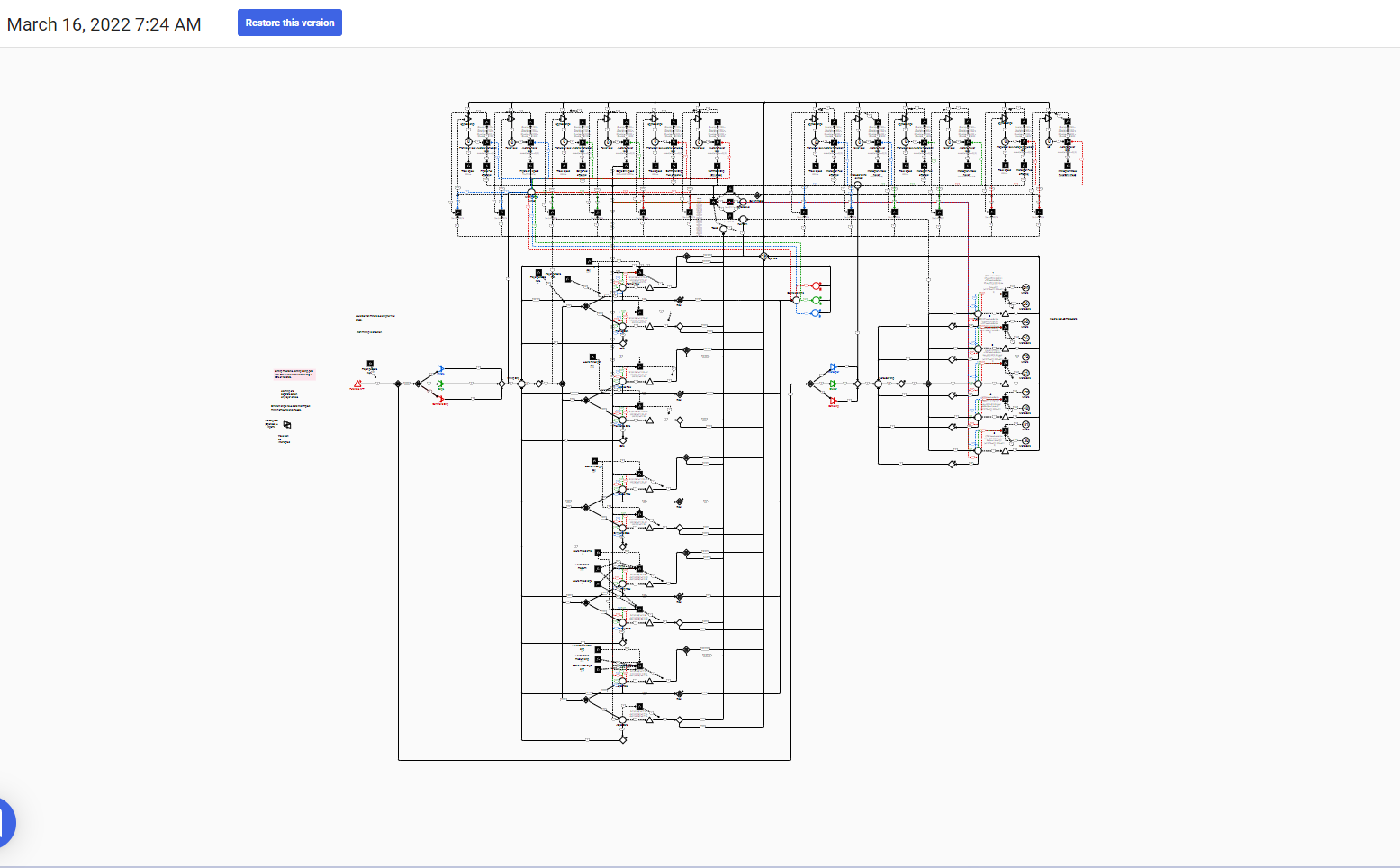
Task: Click the overlapping squares icon left of the diagram
Action: (287, 425)
